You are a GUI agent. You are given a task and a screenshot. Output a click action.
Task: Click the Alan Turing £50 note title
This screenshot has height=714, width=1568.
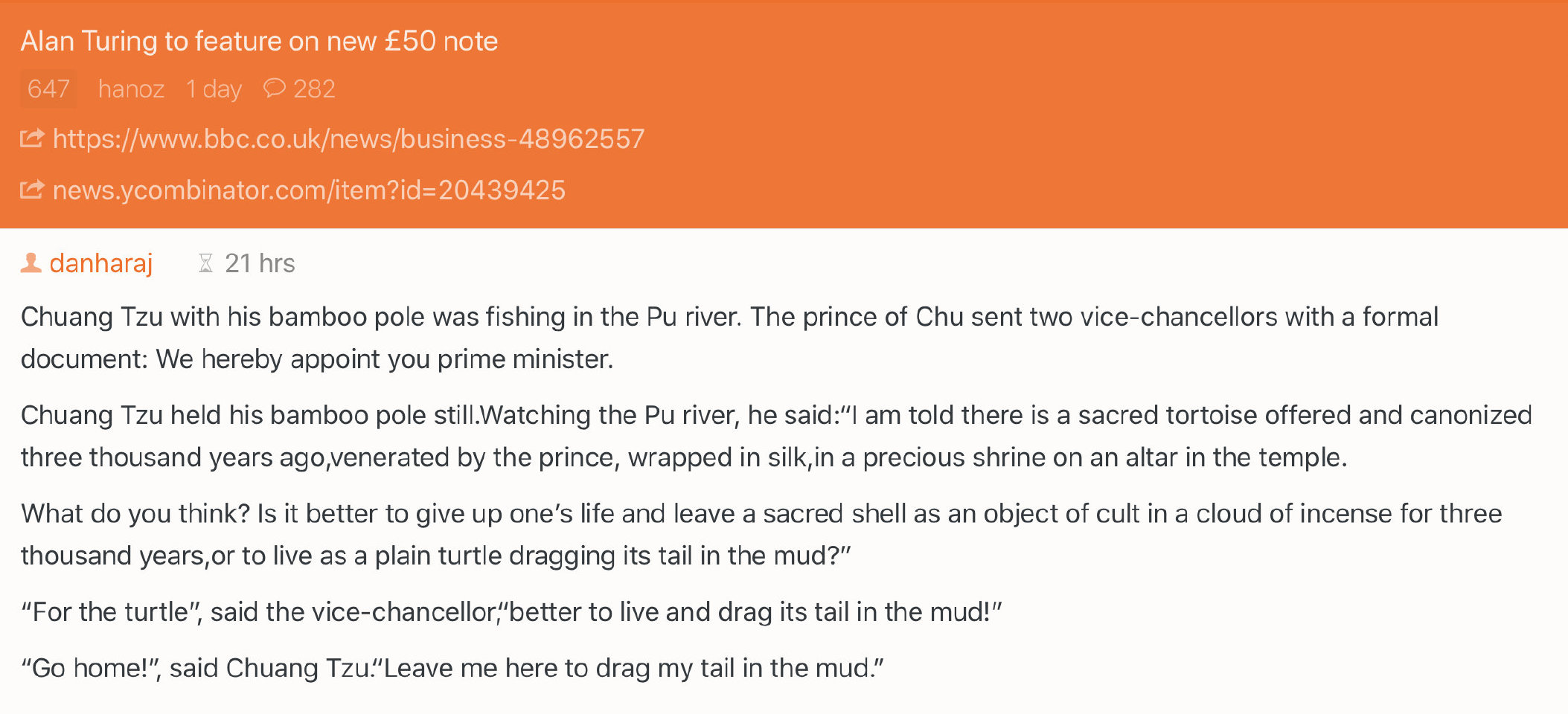(x=259, y=41)
